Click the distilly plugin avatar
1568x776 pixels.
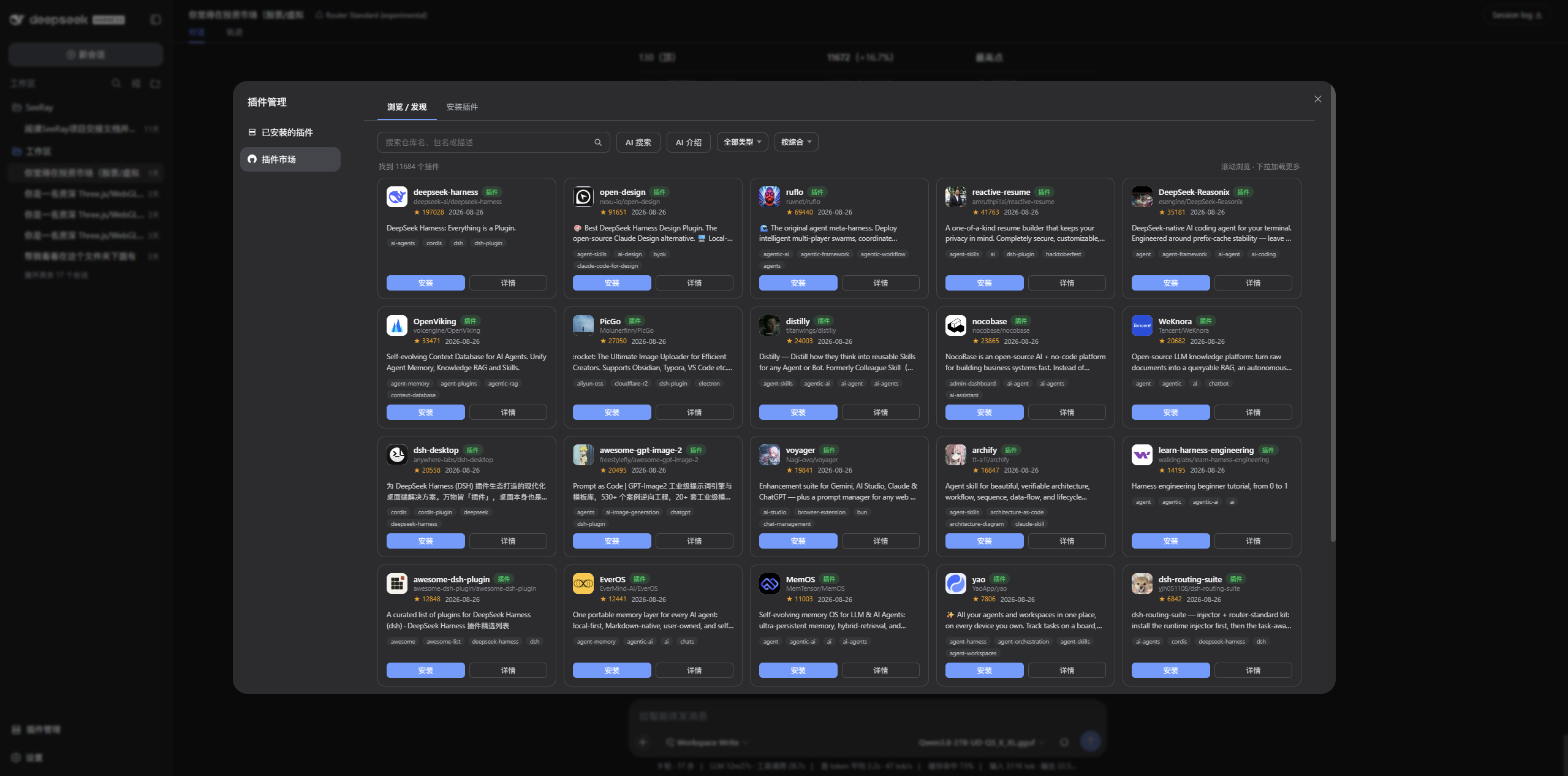[770, 325]
